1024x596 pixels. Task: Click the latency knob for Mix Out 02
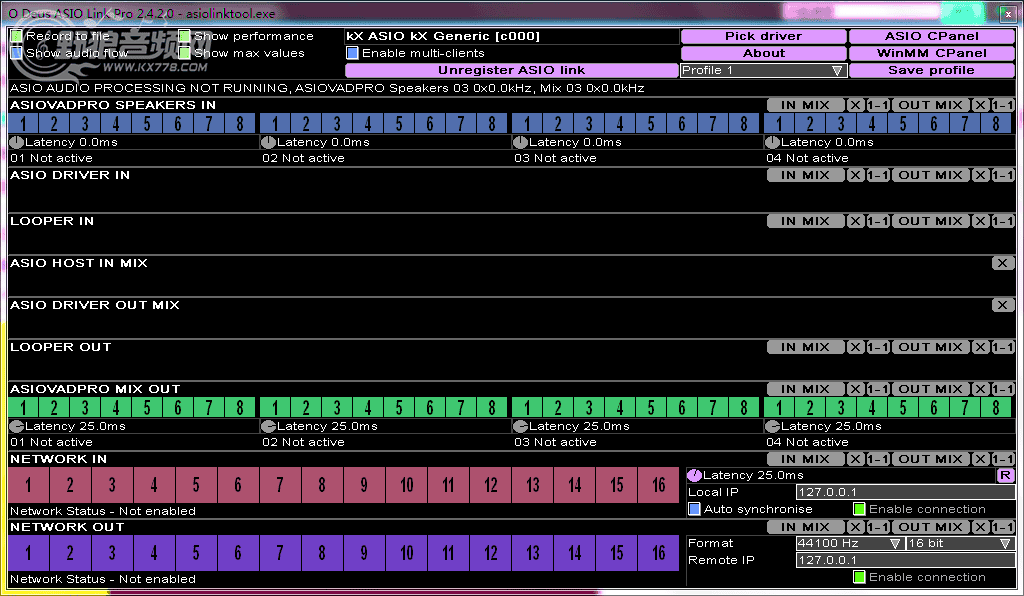[268, 426]
